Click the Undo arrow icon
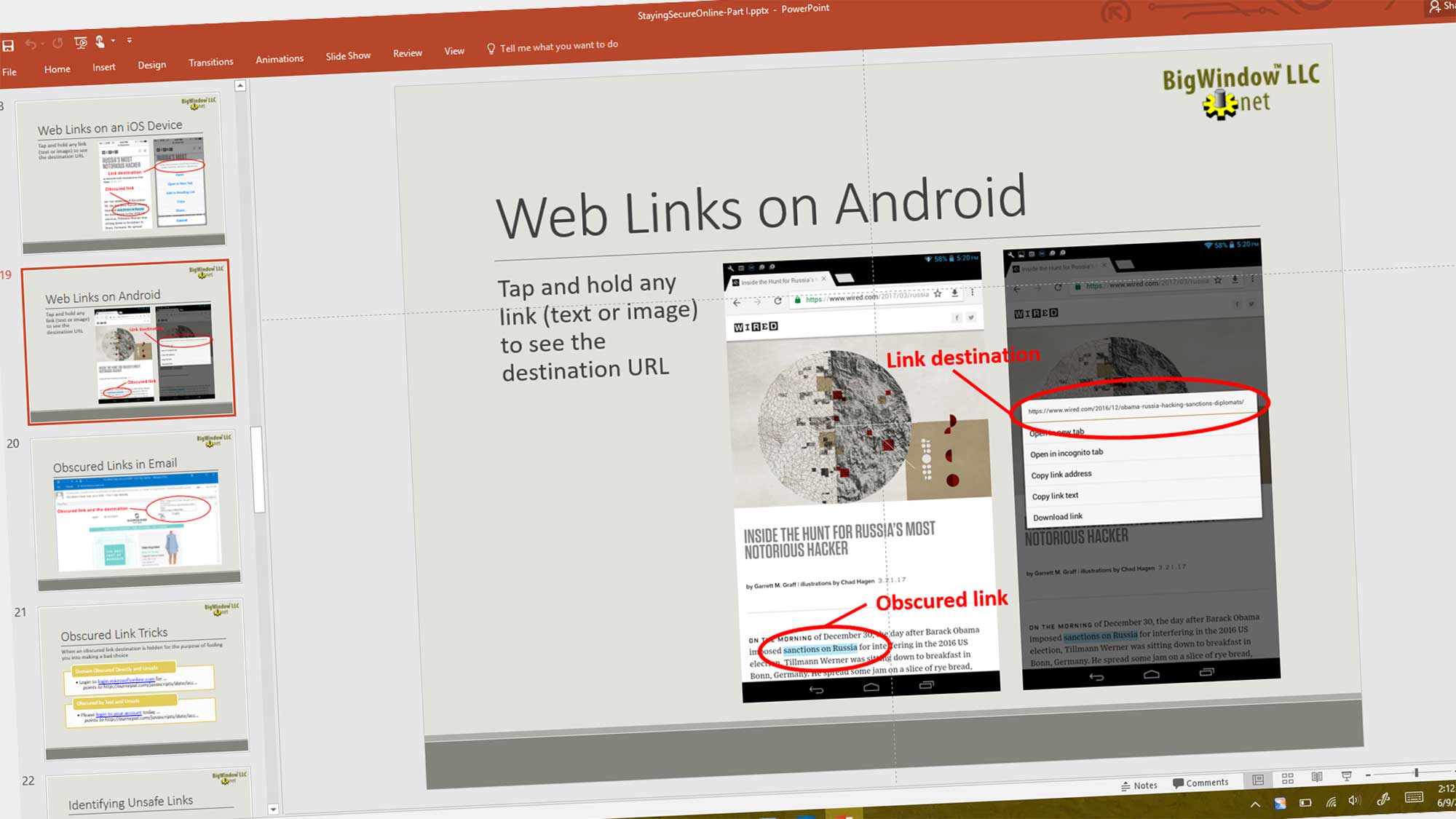 click(x=31, y=44)
